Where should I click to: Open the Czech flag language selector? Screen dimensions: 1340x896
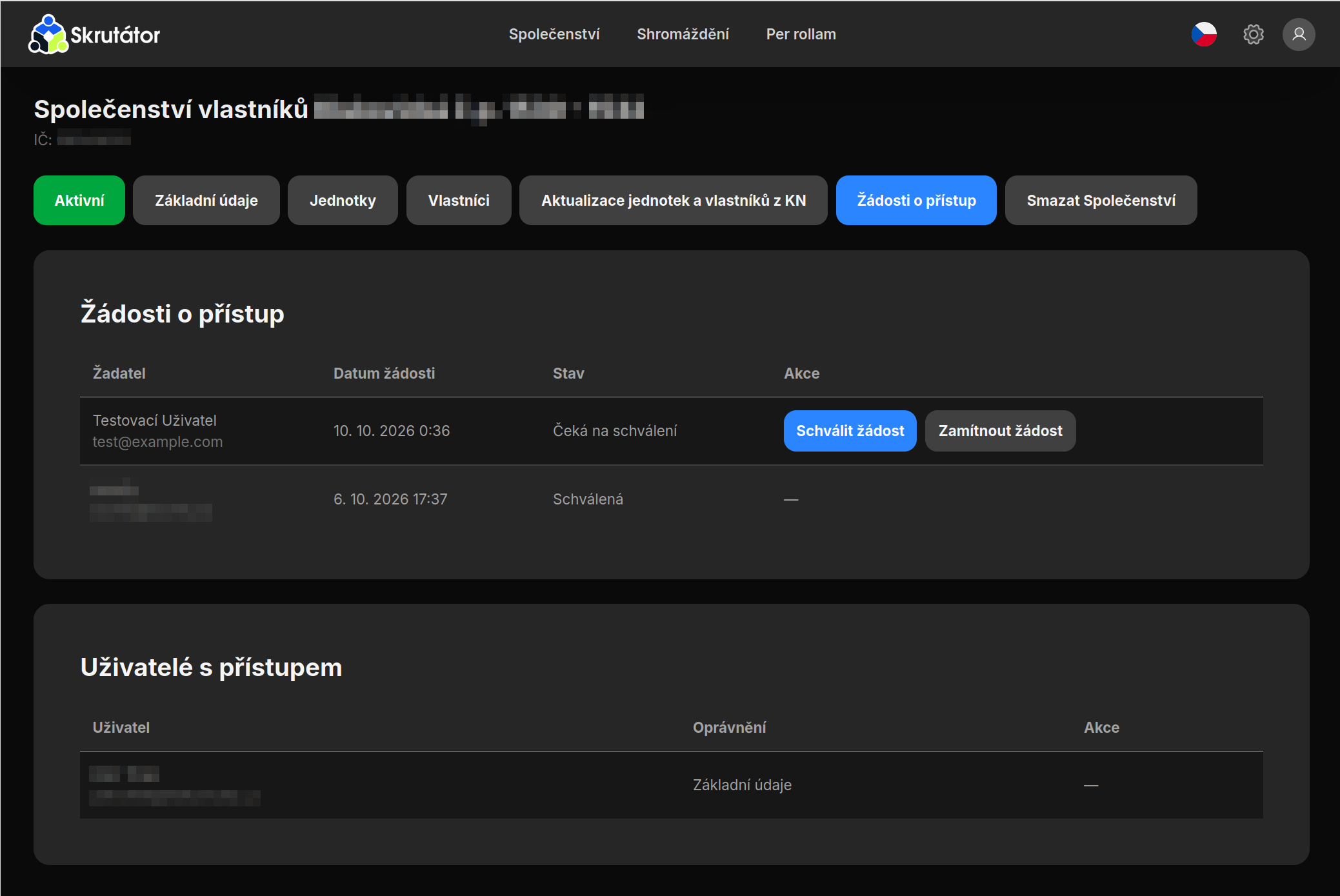pos(1204,34)
